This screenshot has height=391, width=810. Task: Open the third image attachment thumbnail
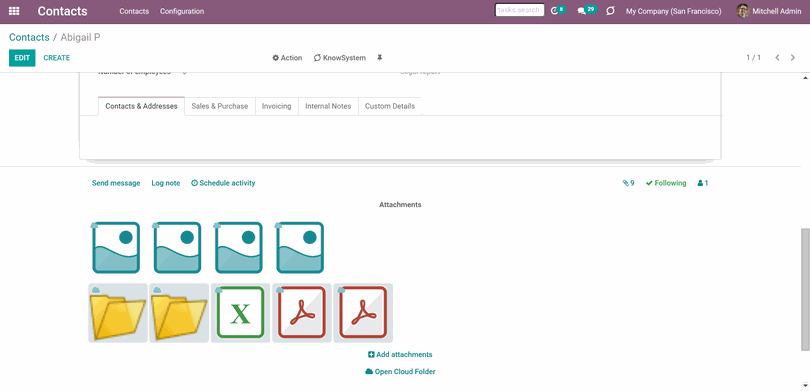click(239, 247)
